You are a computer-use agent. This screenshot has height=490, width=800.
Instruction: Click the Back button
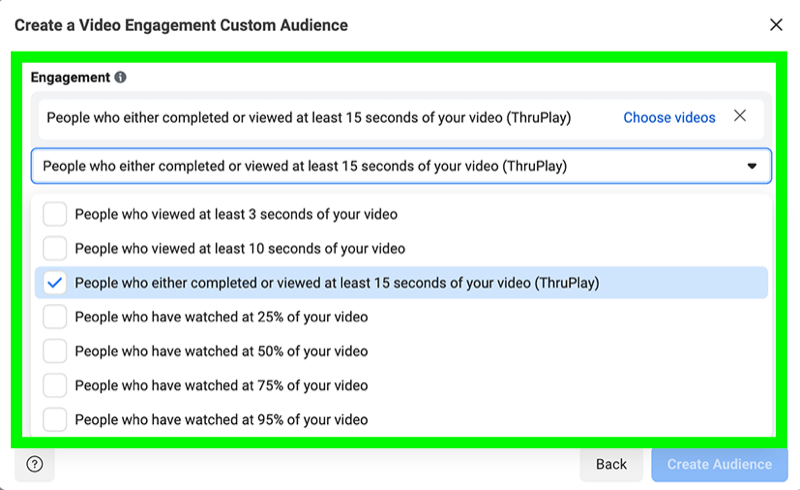611,464
